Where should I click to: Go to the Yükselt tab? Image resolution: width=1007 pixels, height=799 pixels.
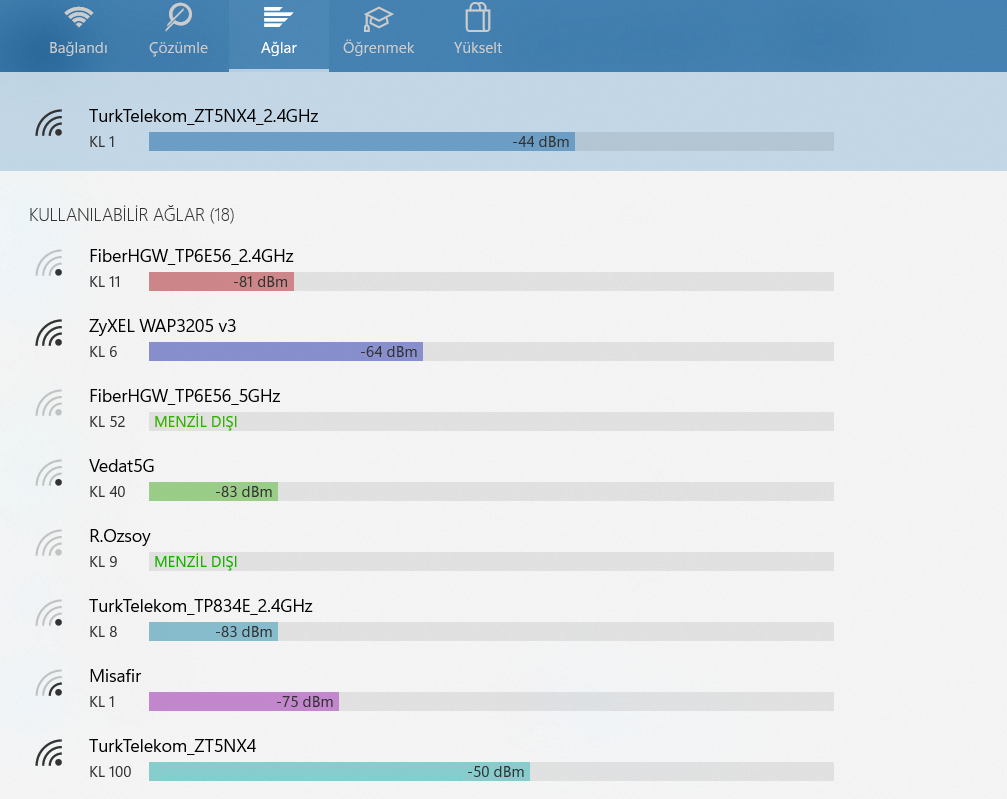pos(478,32)
